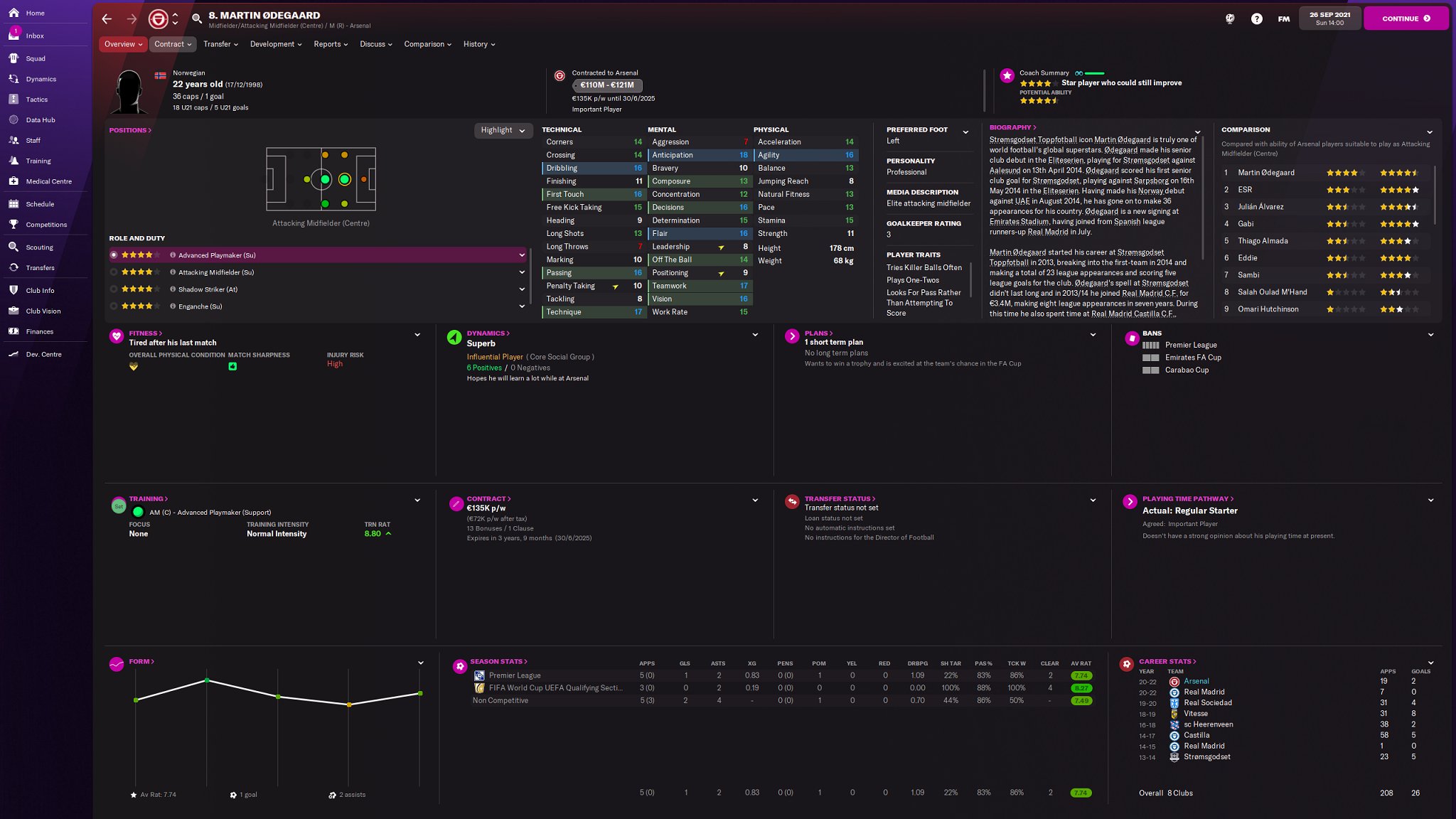The height and width of the screenshot is (819, 1456).
Task: Select Attacking Midfielder (Su) role radio
Action: click(x=114, y=272)
